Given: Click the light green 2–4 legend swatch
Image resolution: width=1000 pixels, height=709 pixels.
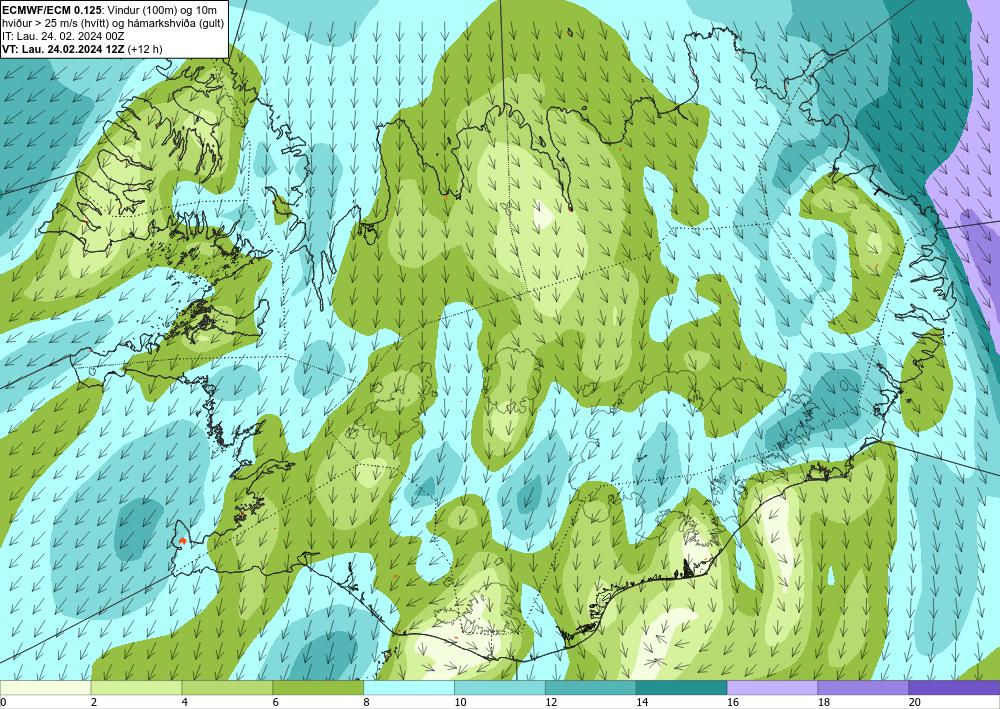Looking at the screenshot, I should [x=136, y=688].
